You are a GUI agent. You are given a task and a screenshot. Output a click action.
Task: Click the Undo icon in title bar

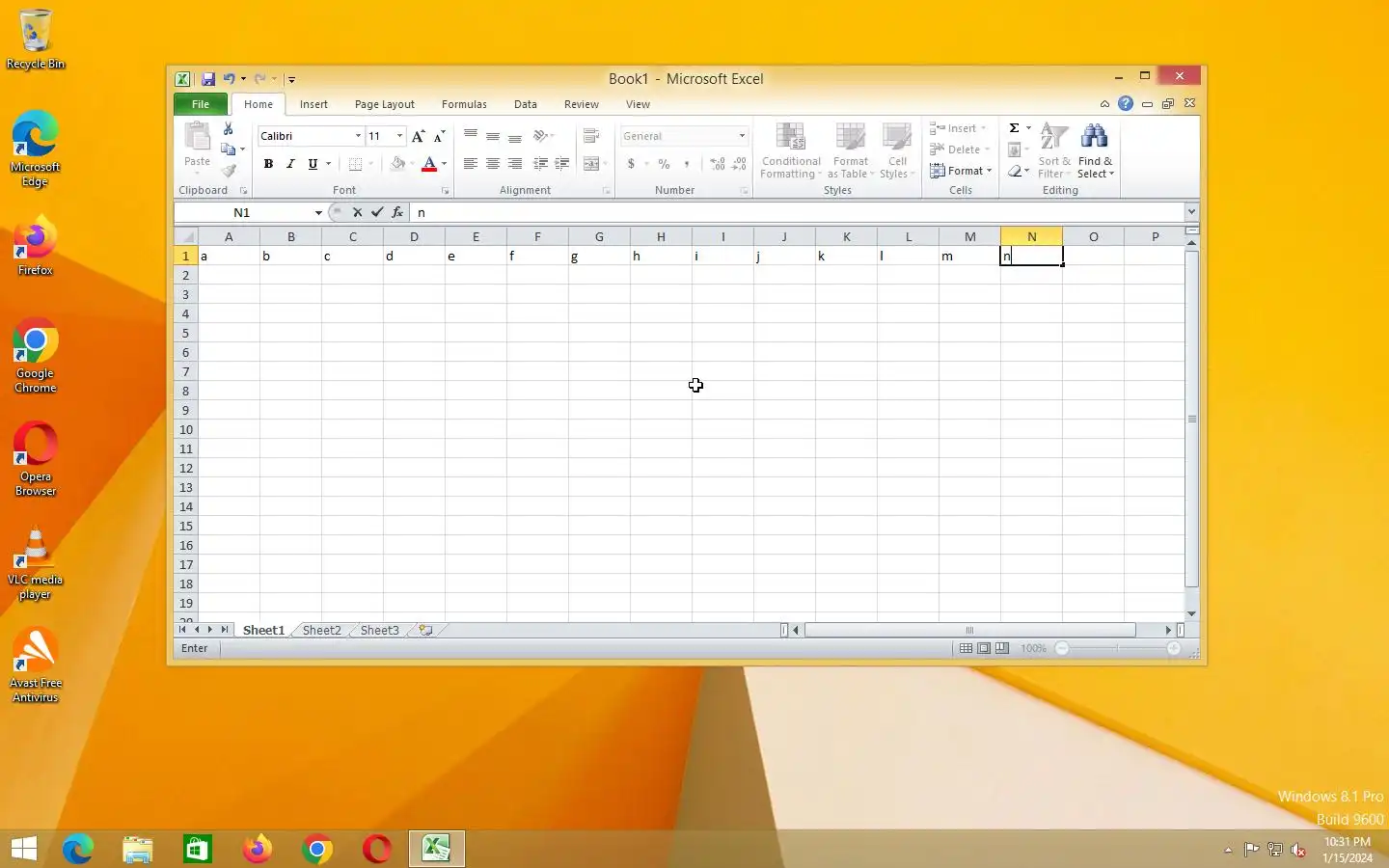[229, 79]
